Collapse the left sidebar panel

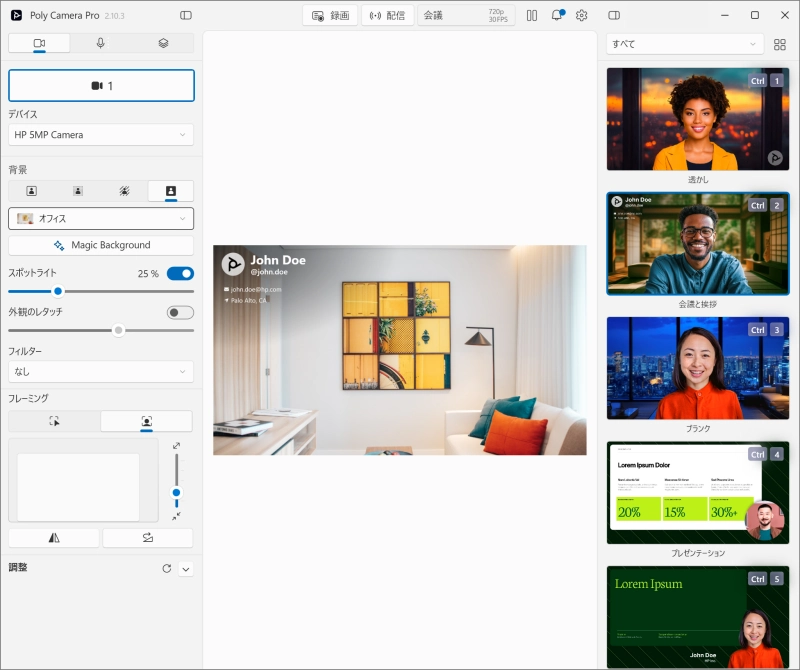tap(186, 15)
